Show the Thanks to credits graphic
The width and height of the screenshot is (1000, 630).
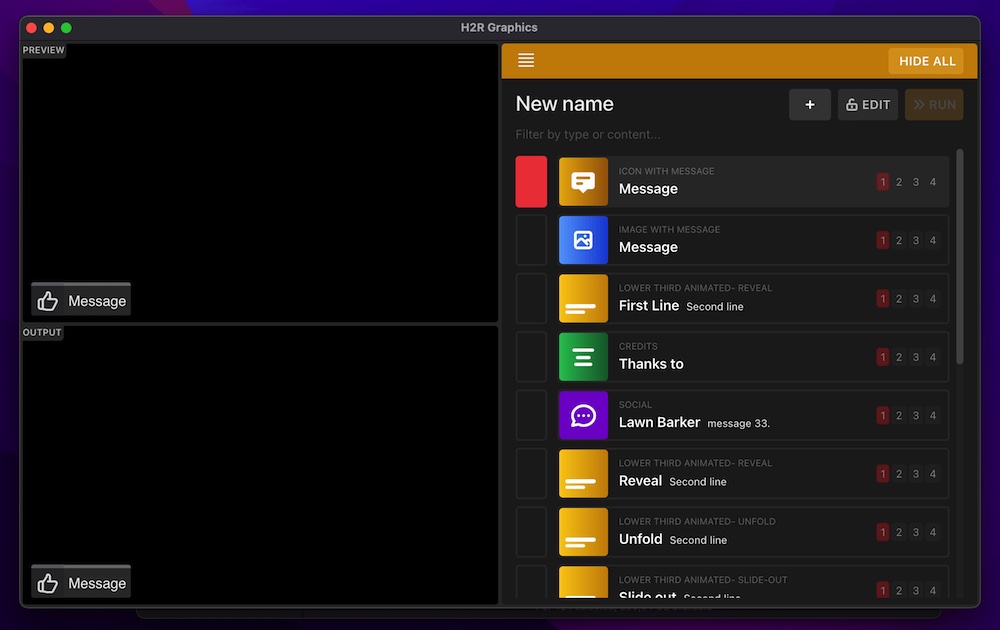[531, 357]
